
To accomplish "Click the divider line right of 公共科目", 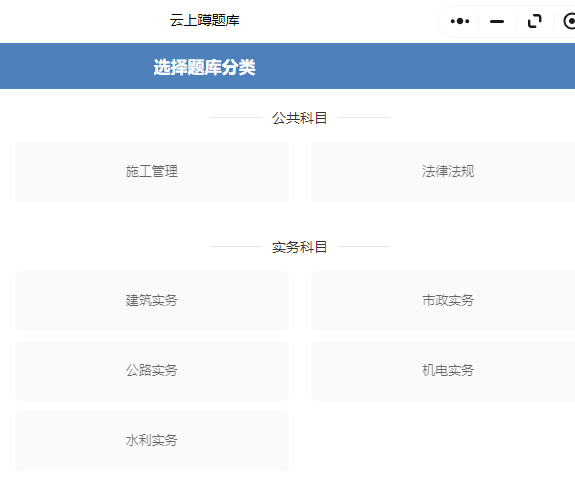I will [x=364, y=118].
